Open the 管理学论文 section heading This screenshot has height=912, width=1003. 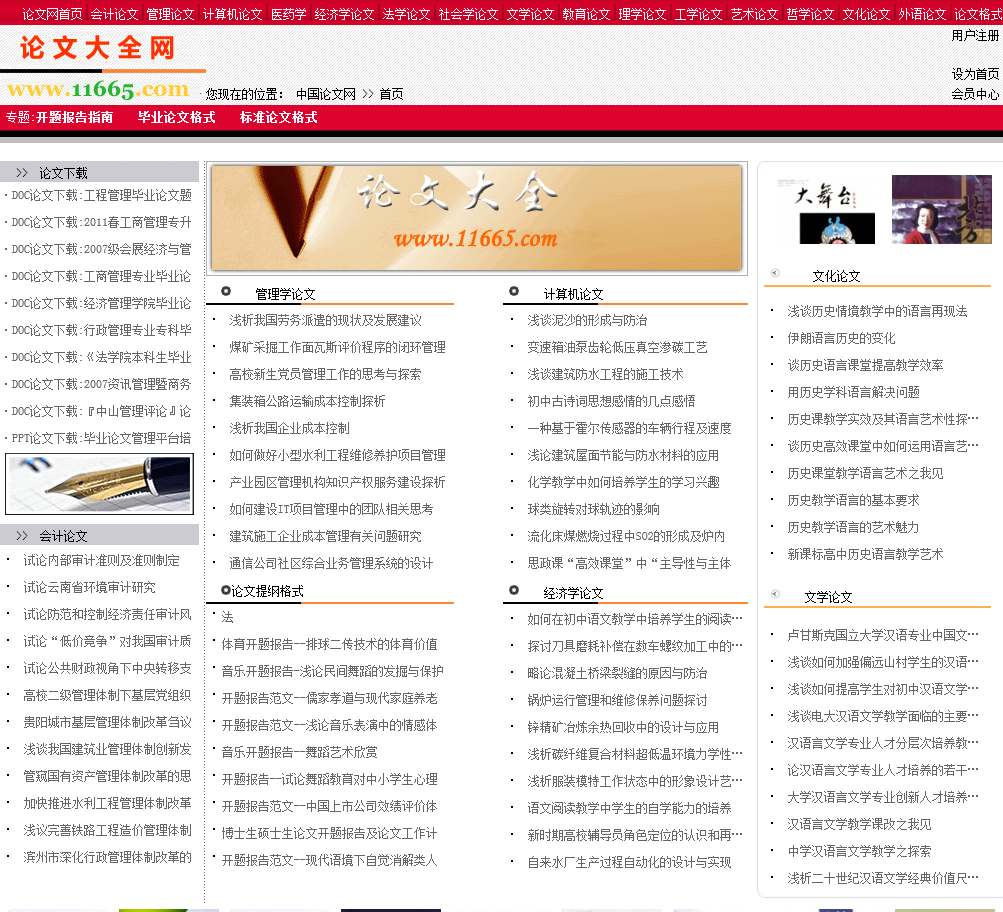pyautogui.click(x=285, y=294)
